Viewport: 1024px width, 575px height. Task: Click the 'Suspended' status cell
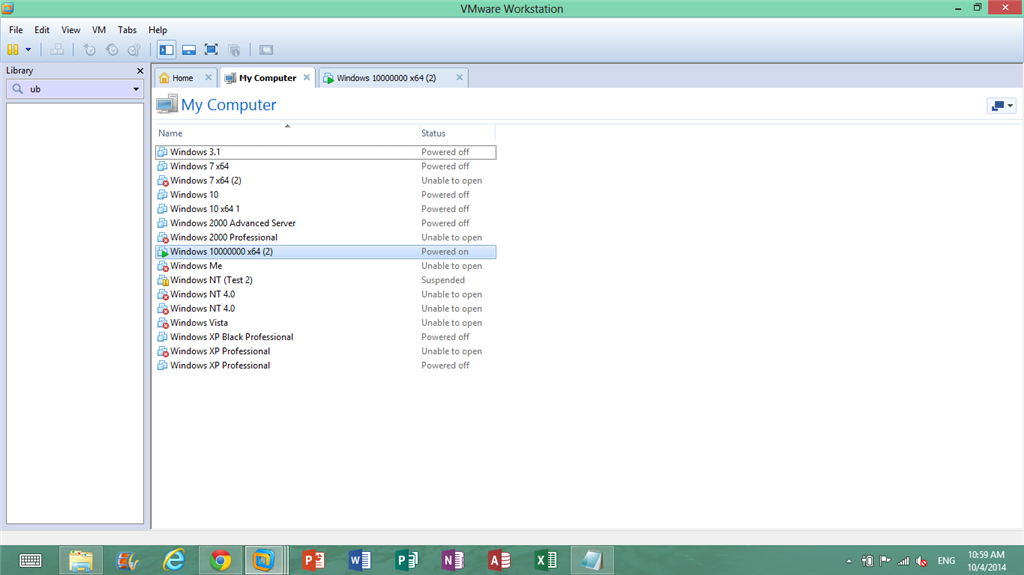[x=443, y=280]
